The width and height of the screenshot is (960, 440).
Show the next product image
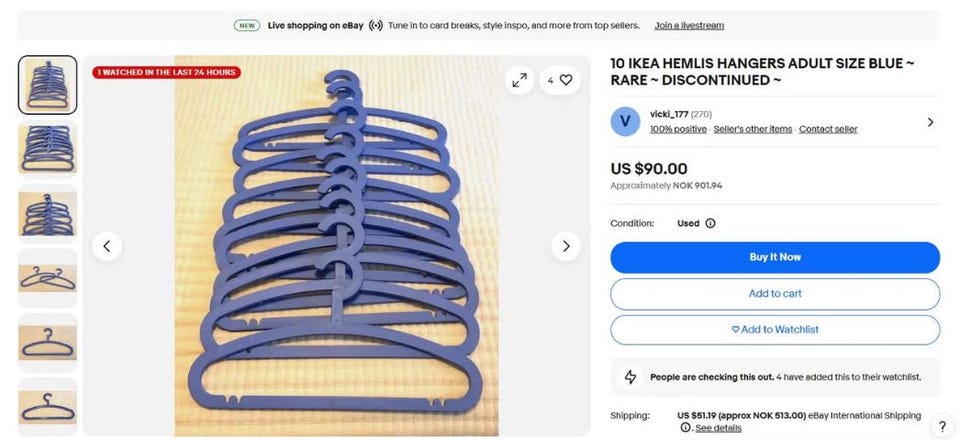[566, 246]
